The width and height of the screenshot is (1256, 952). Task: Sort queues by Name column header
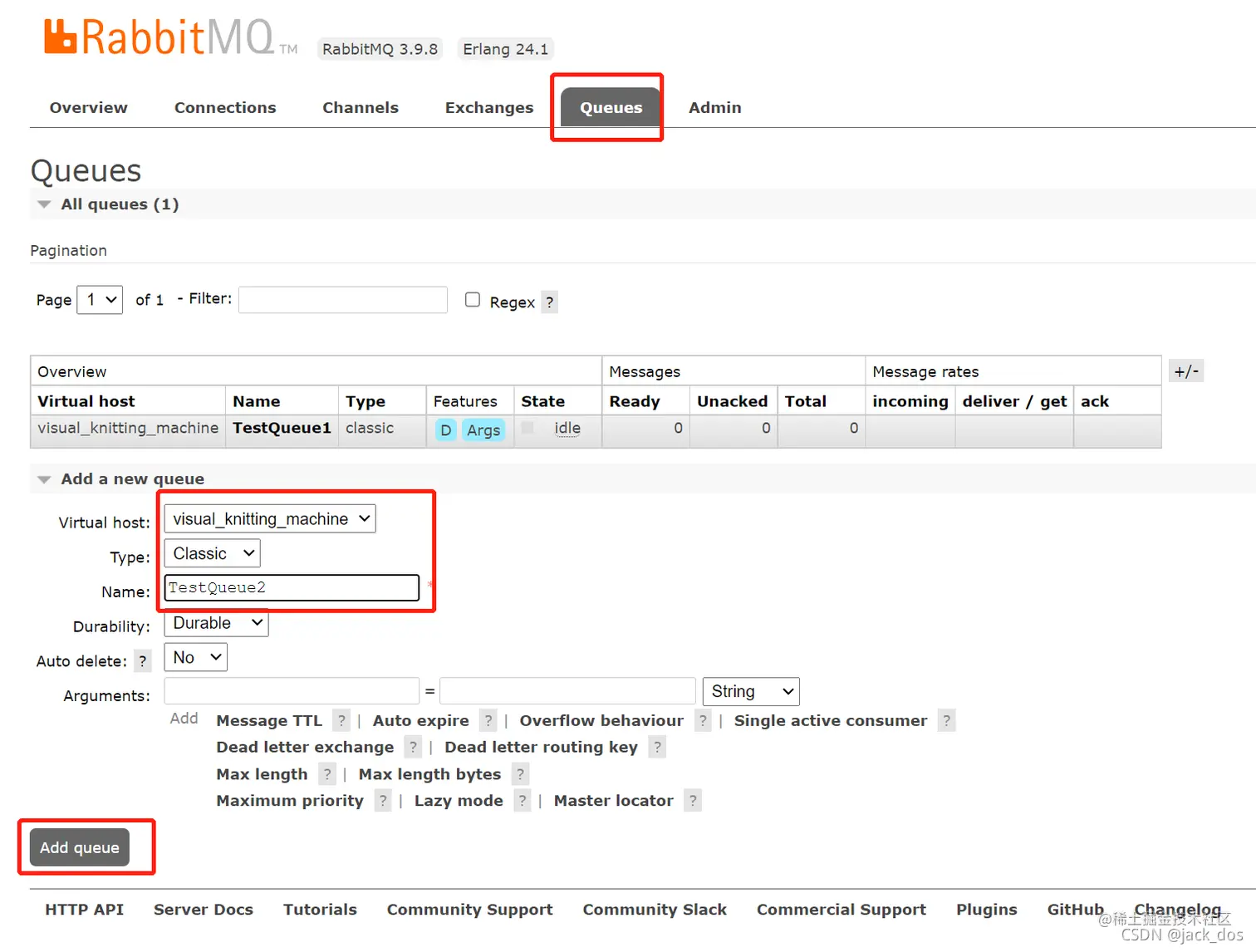(x=257, y=401)
